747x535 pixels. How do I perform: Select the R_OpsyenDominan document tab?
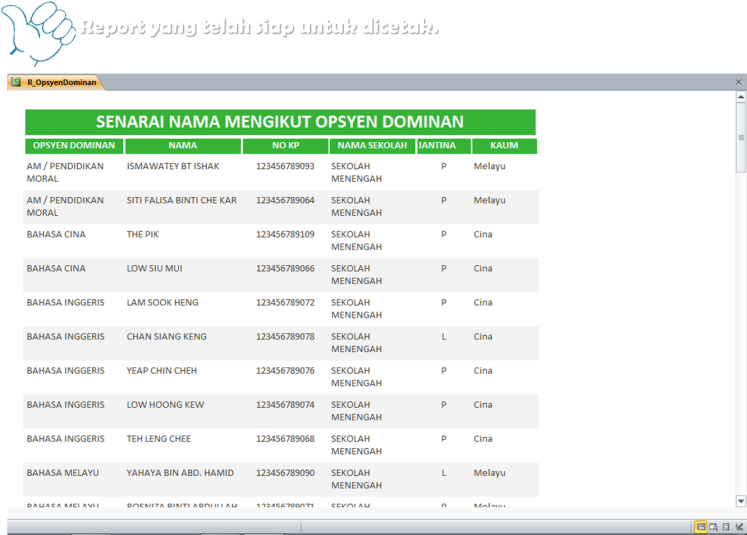(61, 83)
